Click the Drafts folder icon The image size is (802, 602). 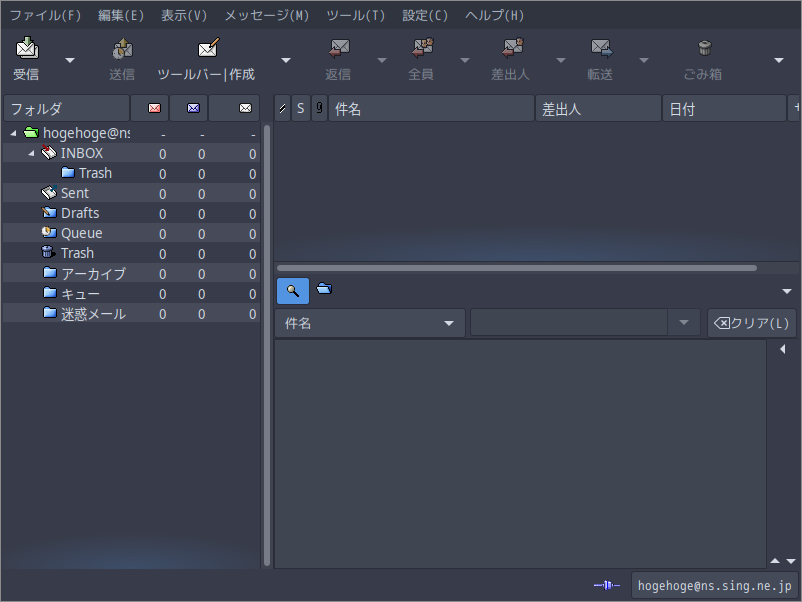(x=49, y=212)
